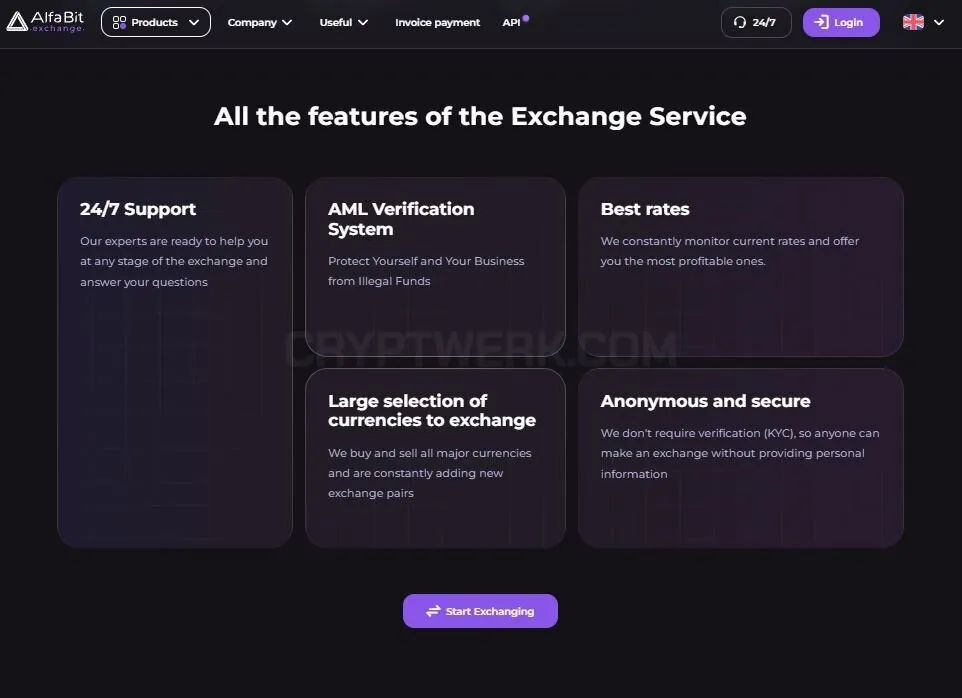Select the AML Verification System card
This screenshot has height=698, width=962.
[x=435, y=267]
